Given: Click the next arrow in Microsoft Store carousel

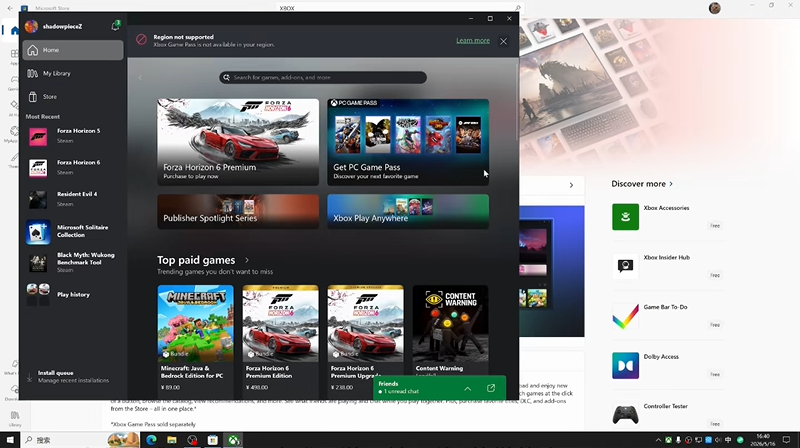Looking at the screenshot, I should (571, 185).
